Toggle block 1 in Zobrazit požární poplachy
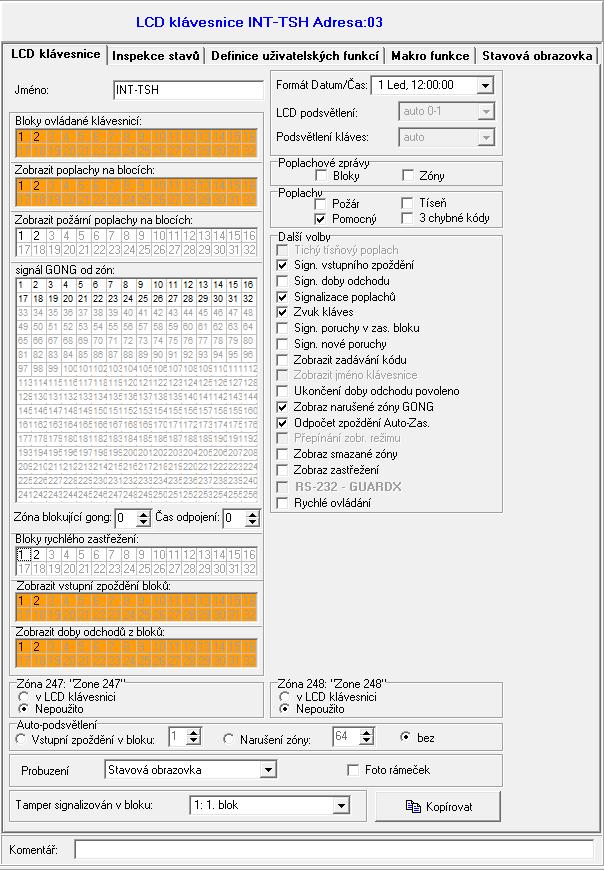 tap(22, 236)
